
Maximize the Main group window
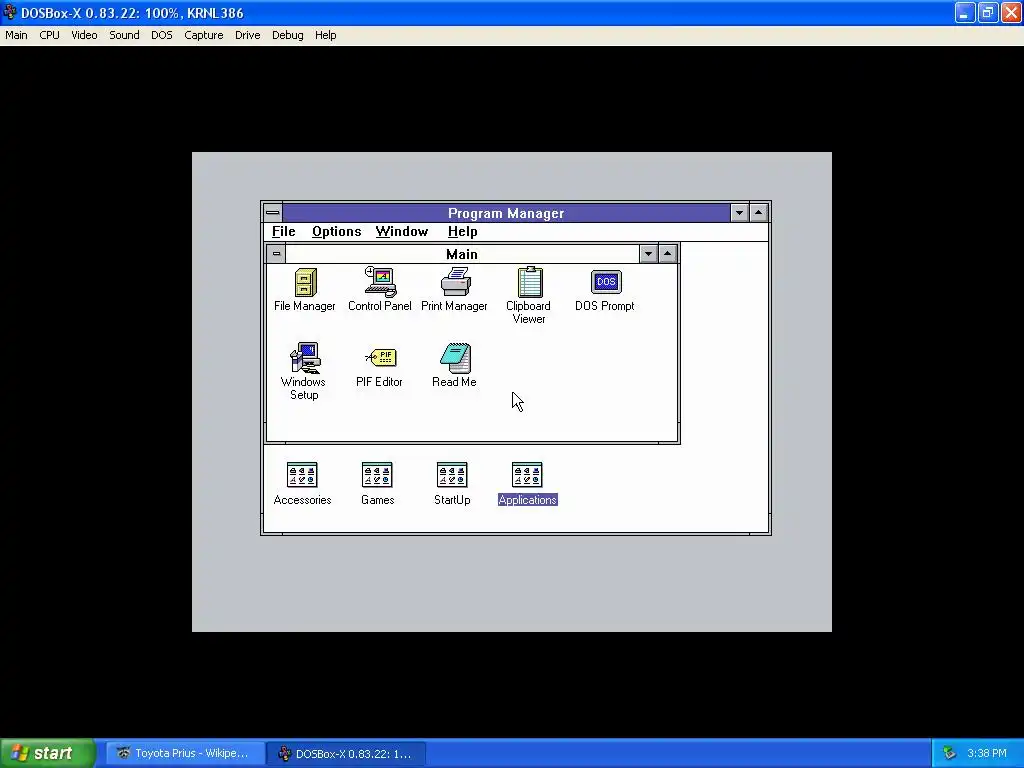(667, 253)
